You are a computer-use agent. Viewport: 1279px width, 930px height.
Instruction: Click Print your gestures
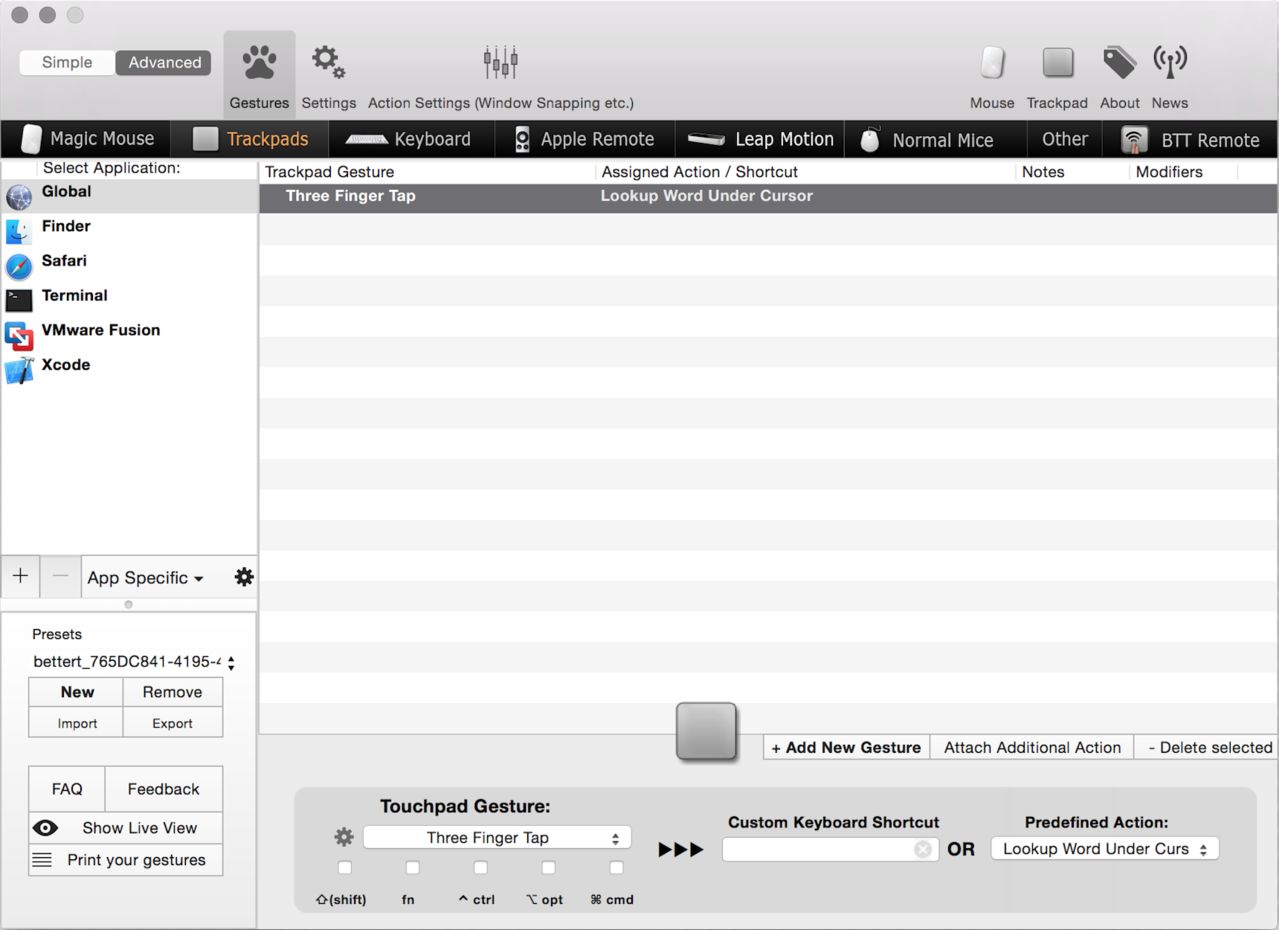point(126,860)
